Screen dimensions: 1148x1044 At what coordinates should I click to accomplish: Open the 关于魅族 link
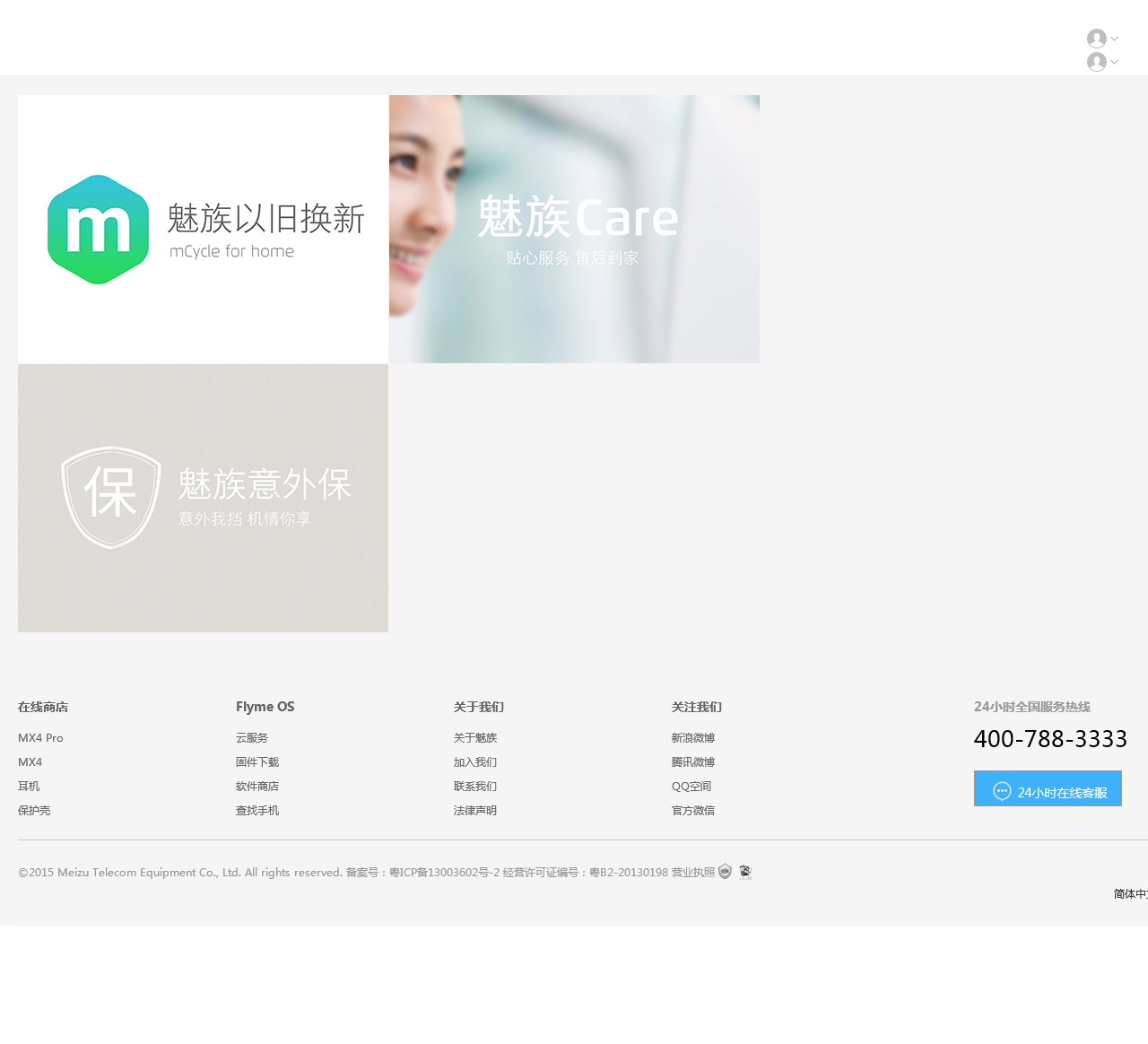point(475,738)
